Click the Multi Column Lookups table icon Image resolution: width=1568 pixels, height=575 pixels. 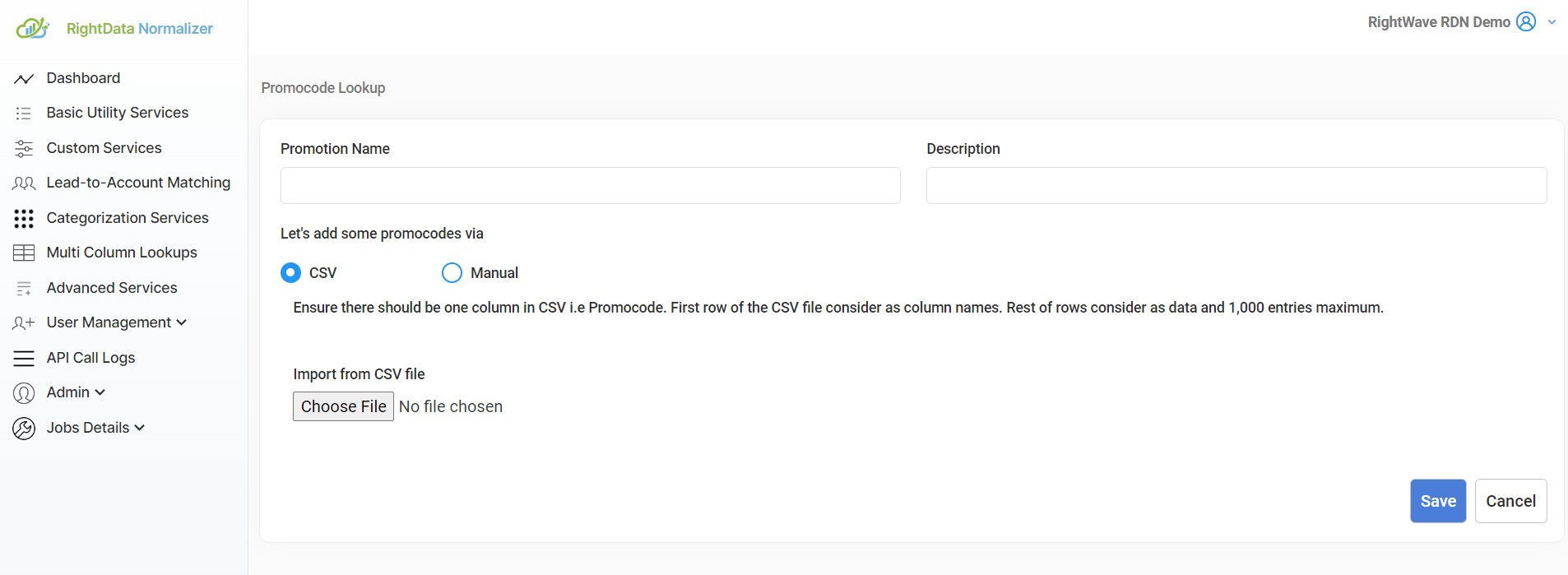tap(24, 253)
